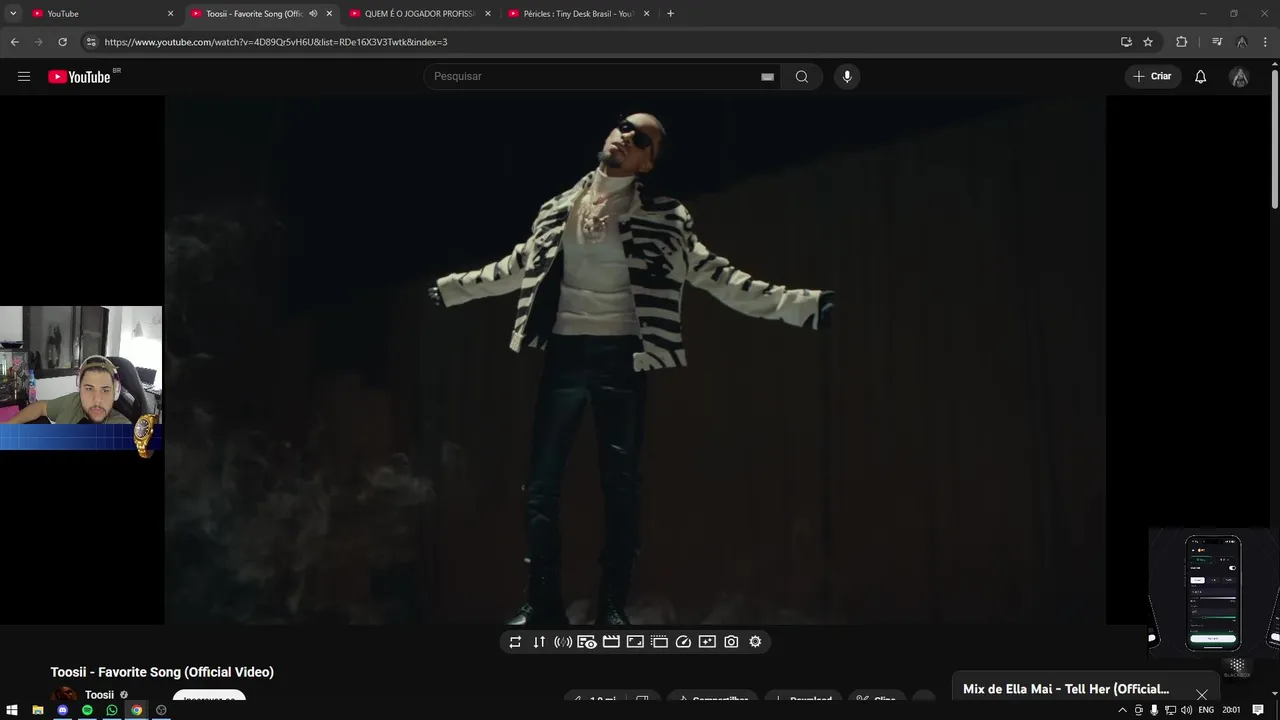Click the magnifier search button
The image size is (1280, 720).
point(802,77)
